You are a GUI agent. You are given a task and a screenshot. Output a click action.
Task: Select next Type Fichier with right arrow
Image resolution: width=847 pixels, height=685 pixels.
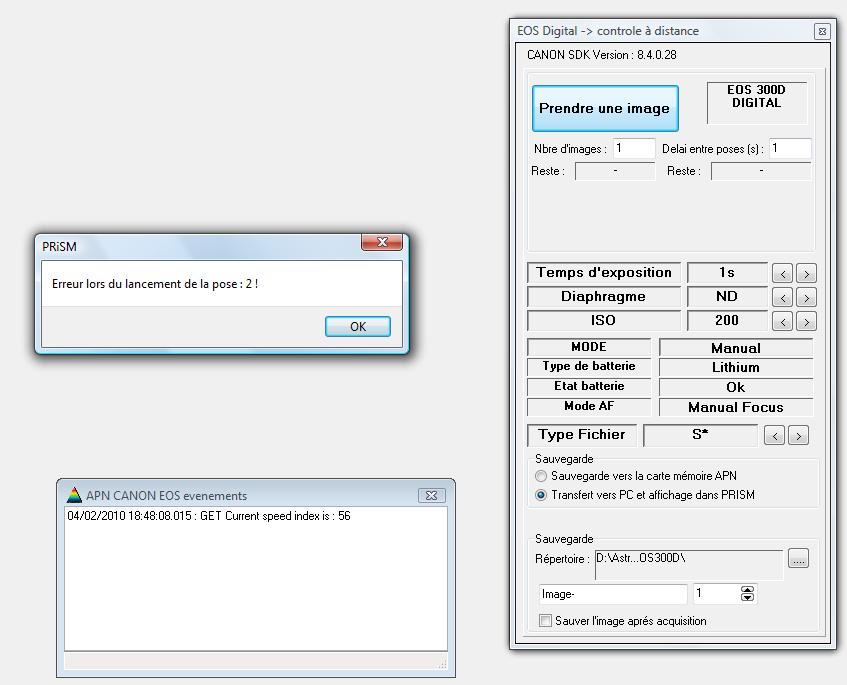[x=798, y=435]
